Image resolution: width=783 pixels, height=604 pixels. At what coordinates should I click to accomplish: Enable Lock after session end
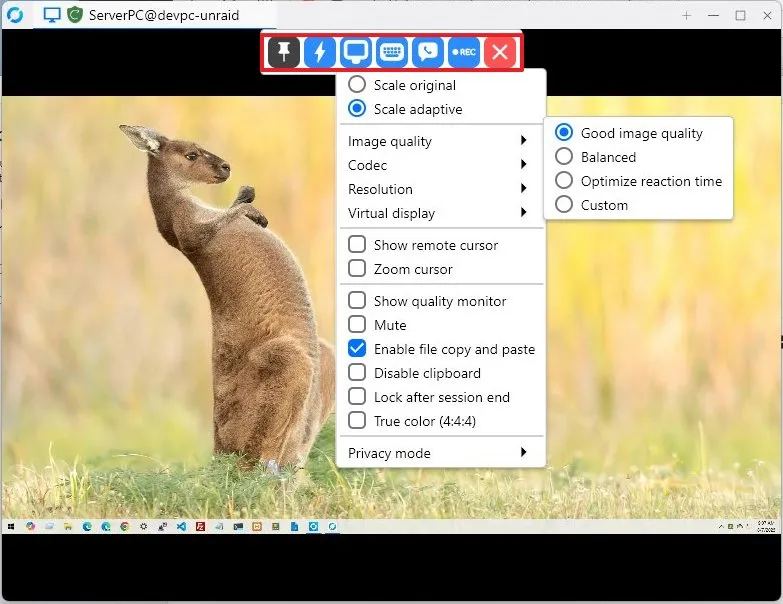click(x=357, y=396)
